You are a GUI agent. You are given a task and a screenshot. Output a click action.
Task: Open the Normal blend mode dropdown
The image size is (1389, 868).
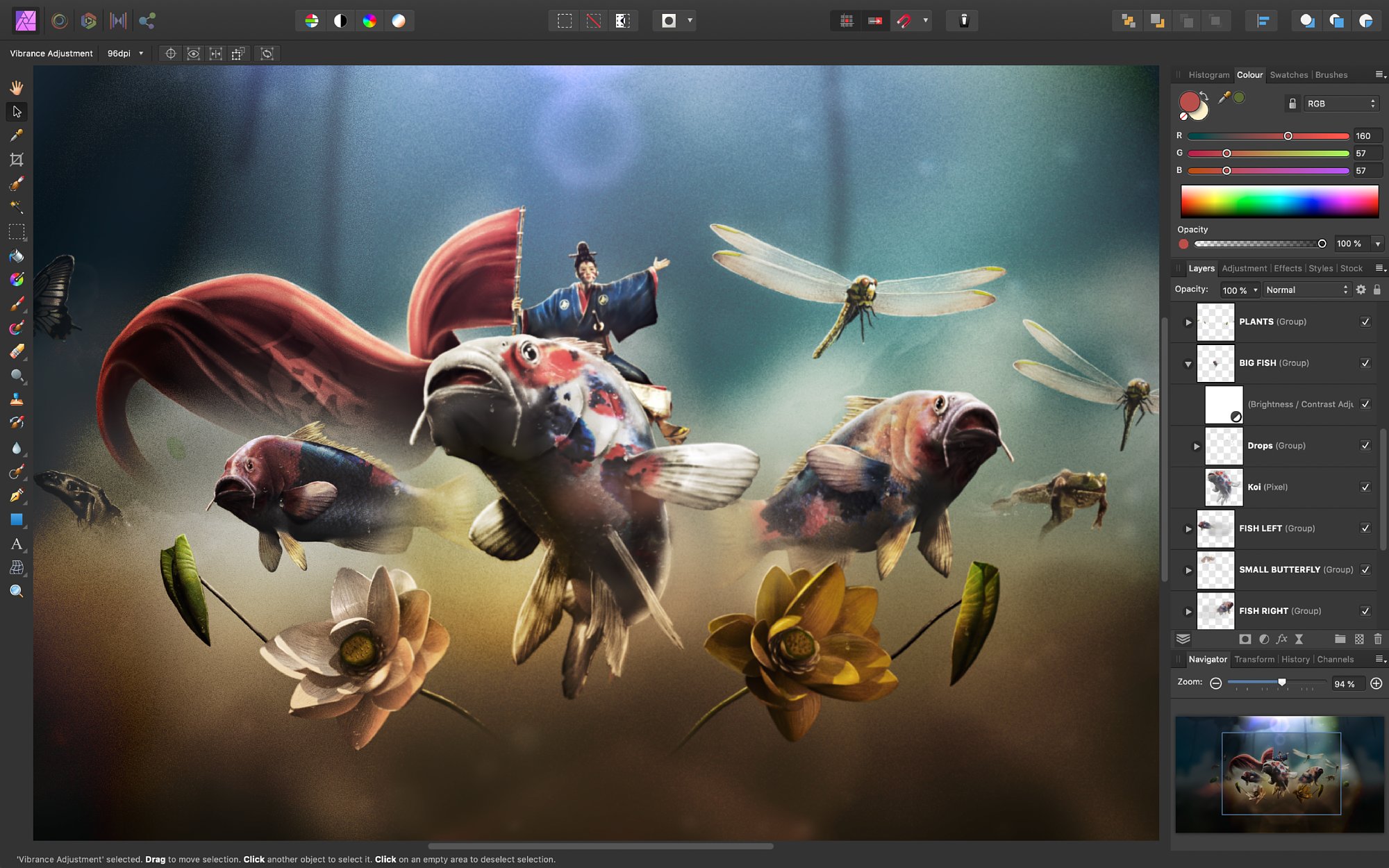coord(1306,290)
